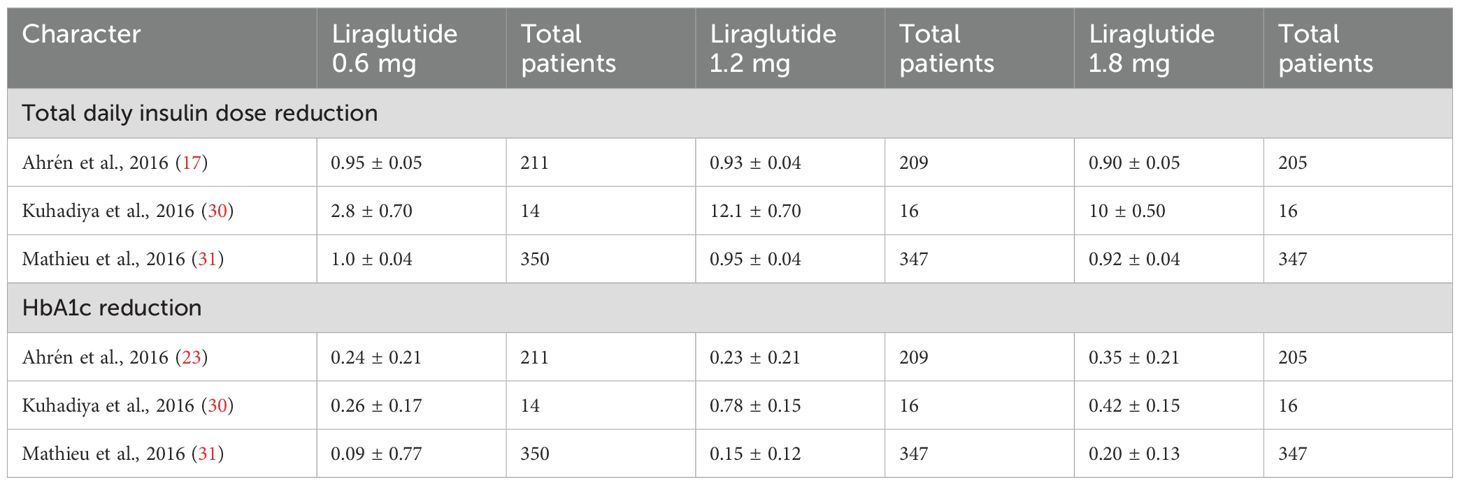Click the 1.0 ± 0.04 cell
1460x485 pixels.
[374, 260]
